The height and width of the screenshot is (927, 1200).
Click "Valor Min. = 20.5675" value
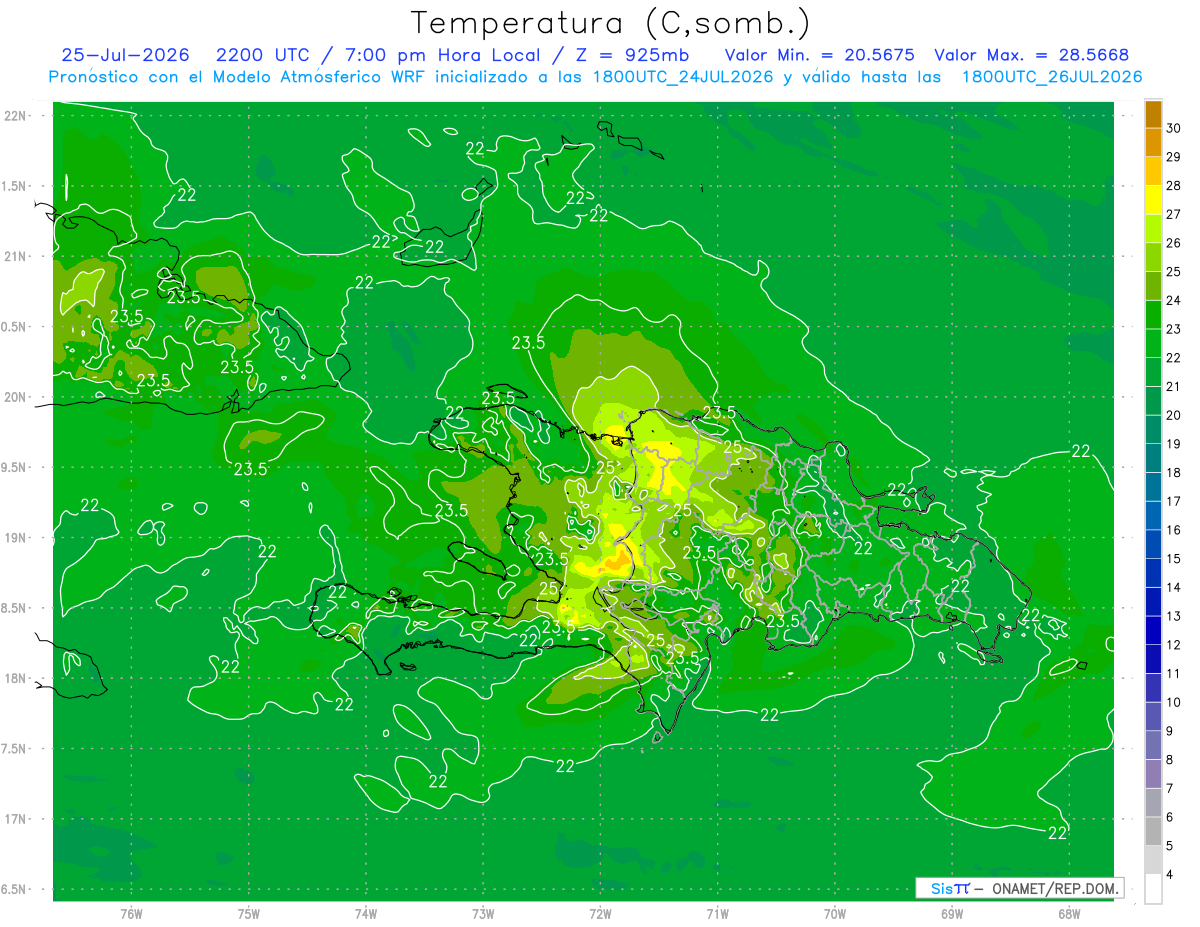tap(820, 55)
